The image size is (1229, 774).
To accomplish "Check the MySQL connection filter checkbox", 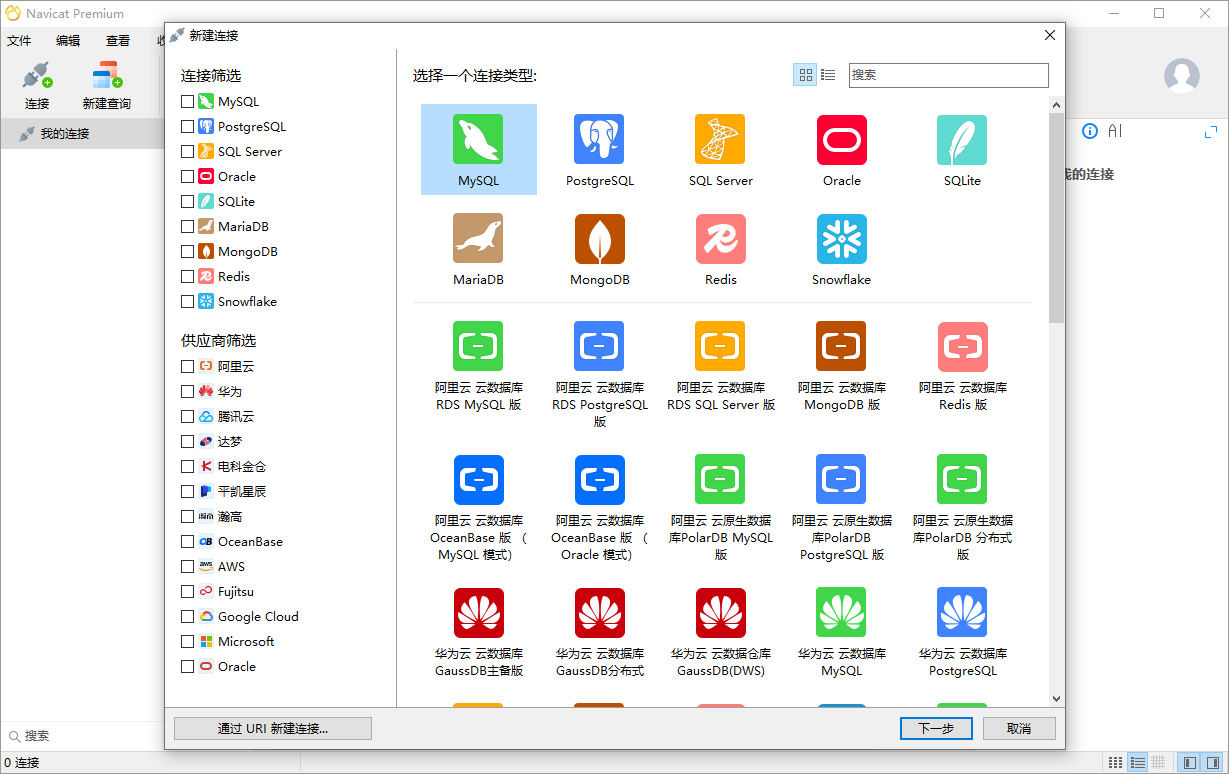I will click(x=185, y=101).
